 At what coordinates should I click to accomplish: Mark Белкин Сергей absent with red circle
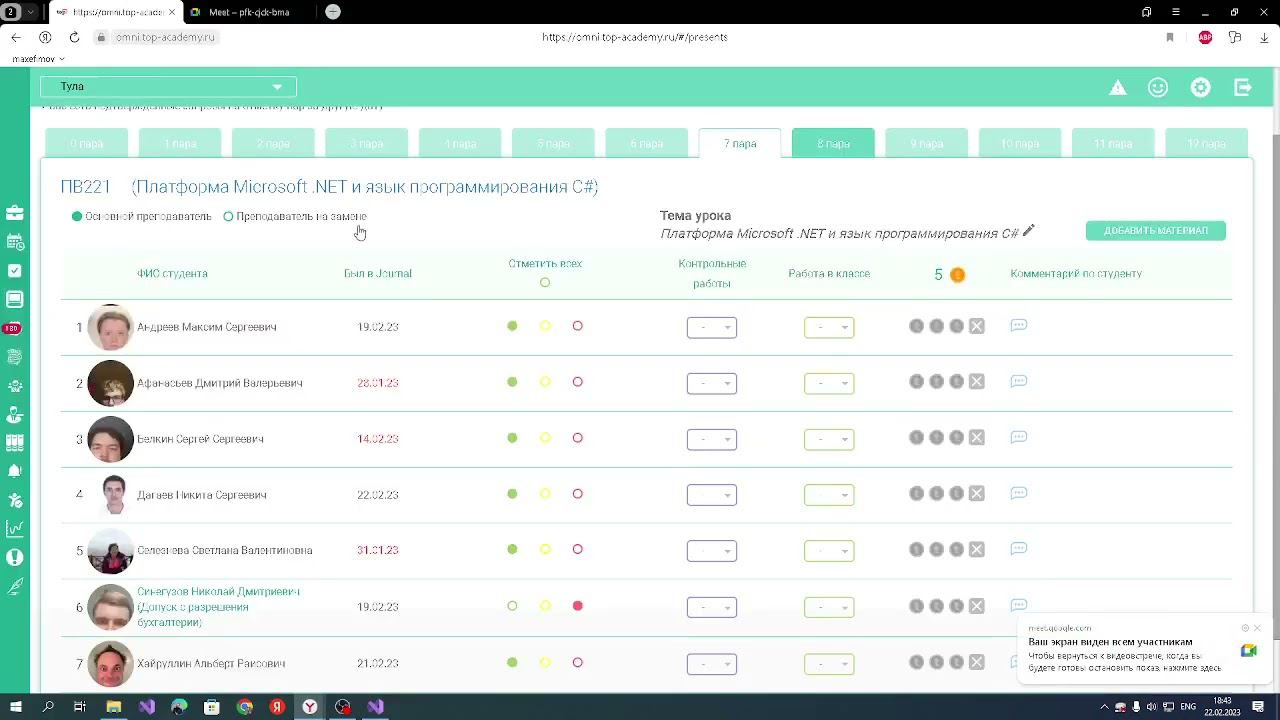577,438
